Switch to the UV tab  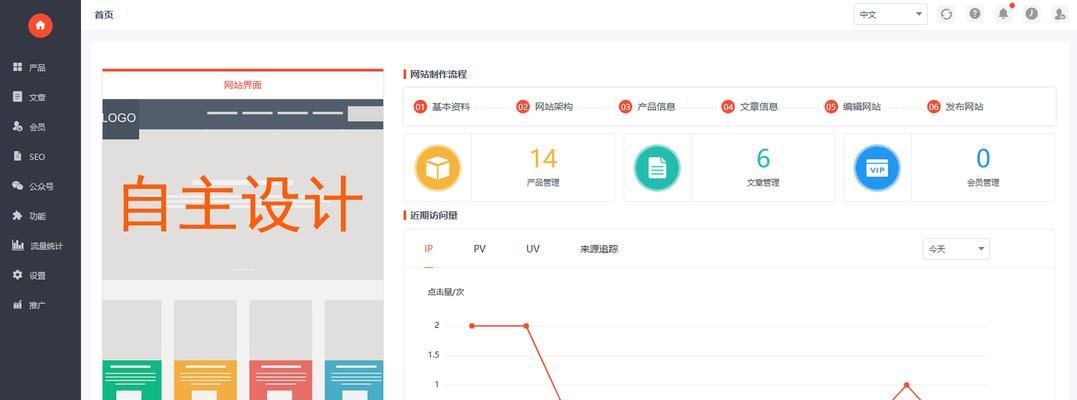tap(533, 249)
